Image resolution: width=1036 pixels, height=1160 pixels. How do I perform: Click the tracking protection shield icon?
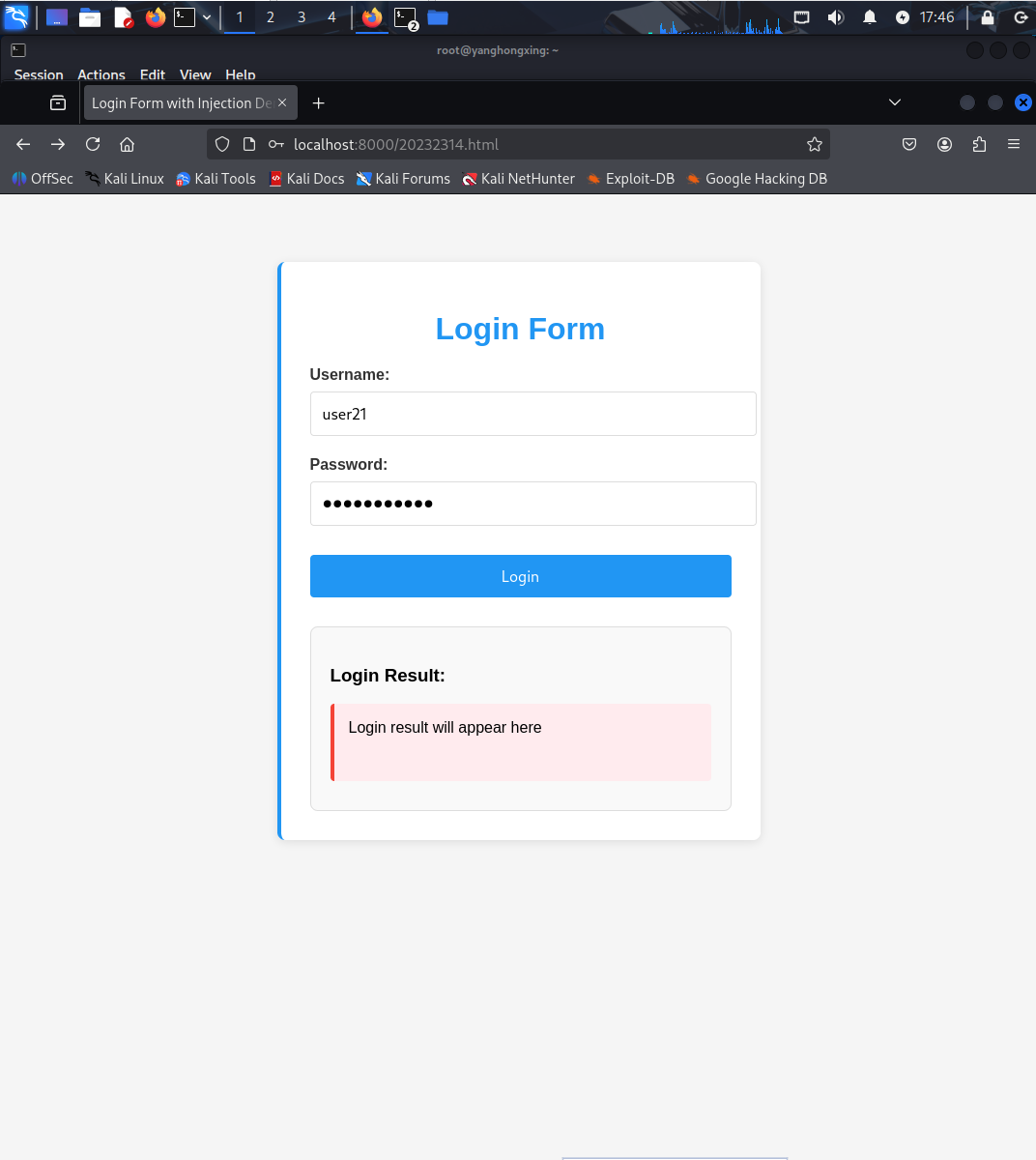coord(222,144)
